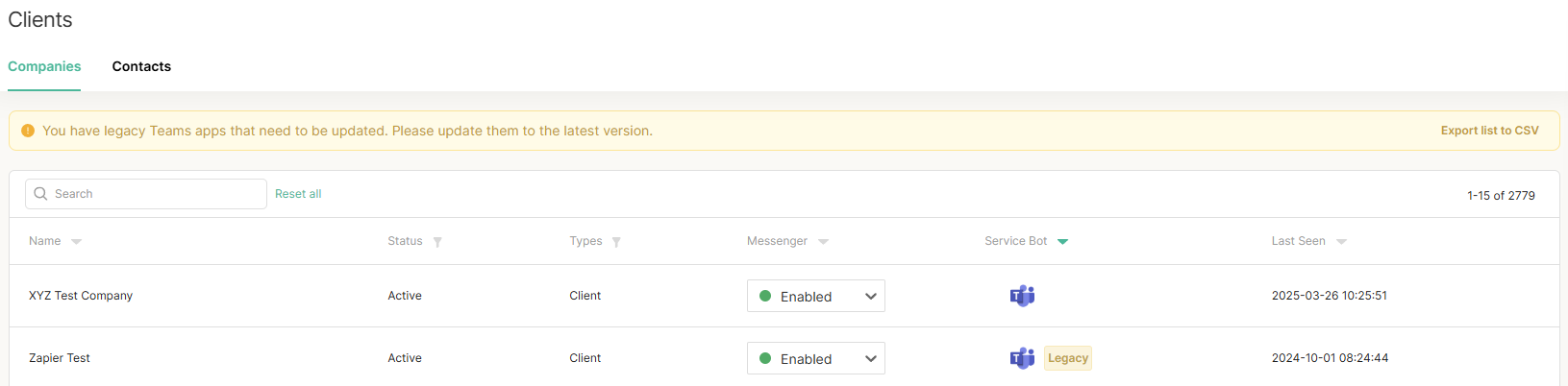Viewport: 1568px width, 386px height.
Task: Click the Legacy badge for Zapier Test
Action: (x=1068, y=358)
